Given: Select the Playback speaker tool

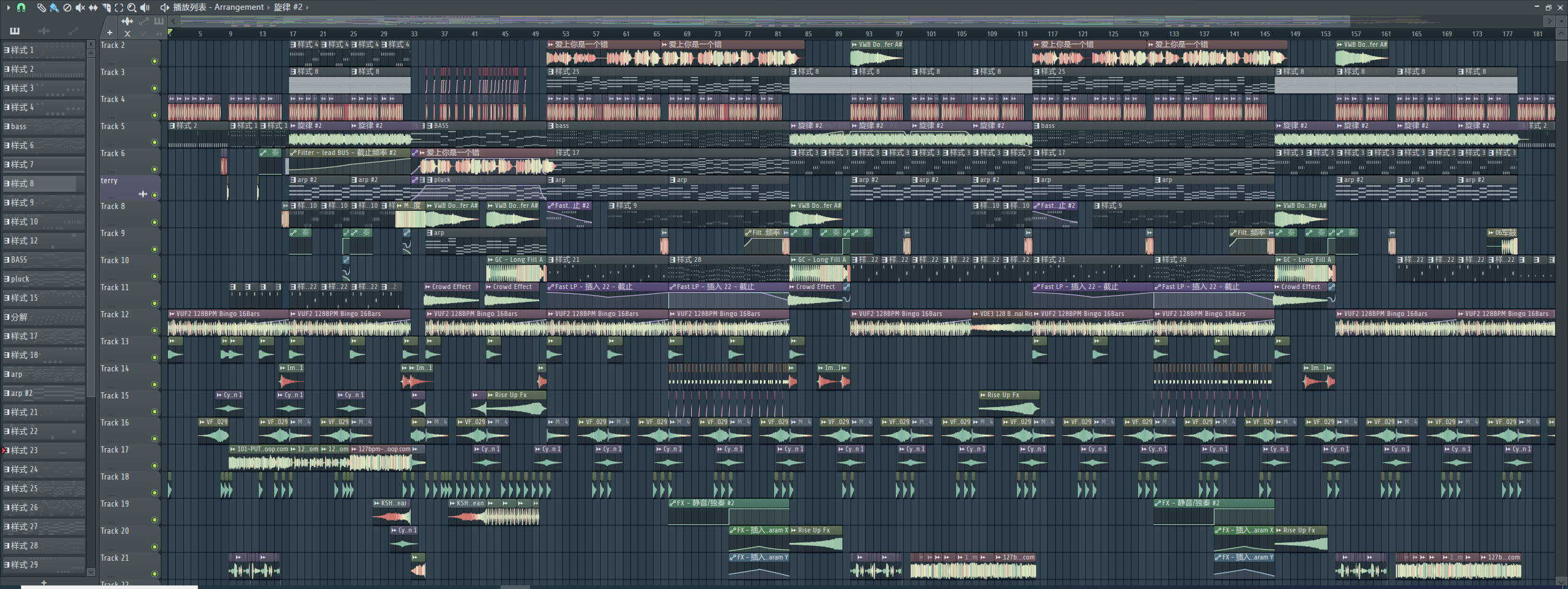Looking at the screenshot, I should pyautogui.click(x=145, y=7).
